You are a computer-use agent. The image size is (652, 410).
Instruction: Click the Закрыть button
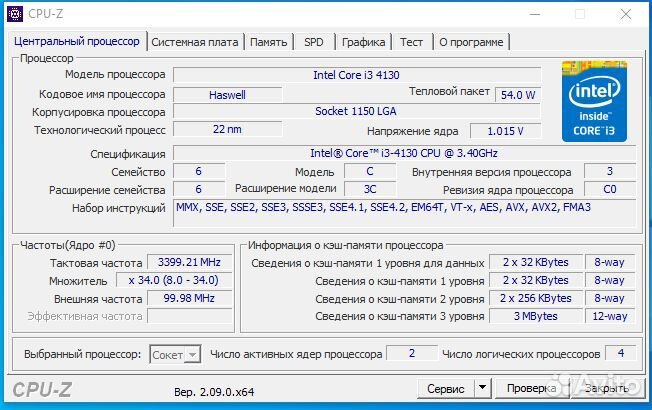pos(607,389)
